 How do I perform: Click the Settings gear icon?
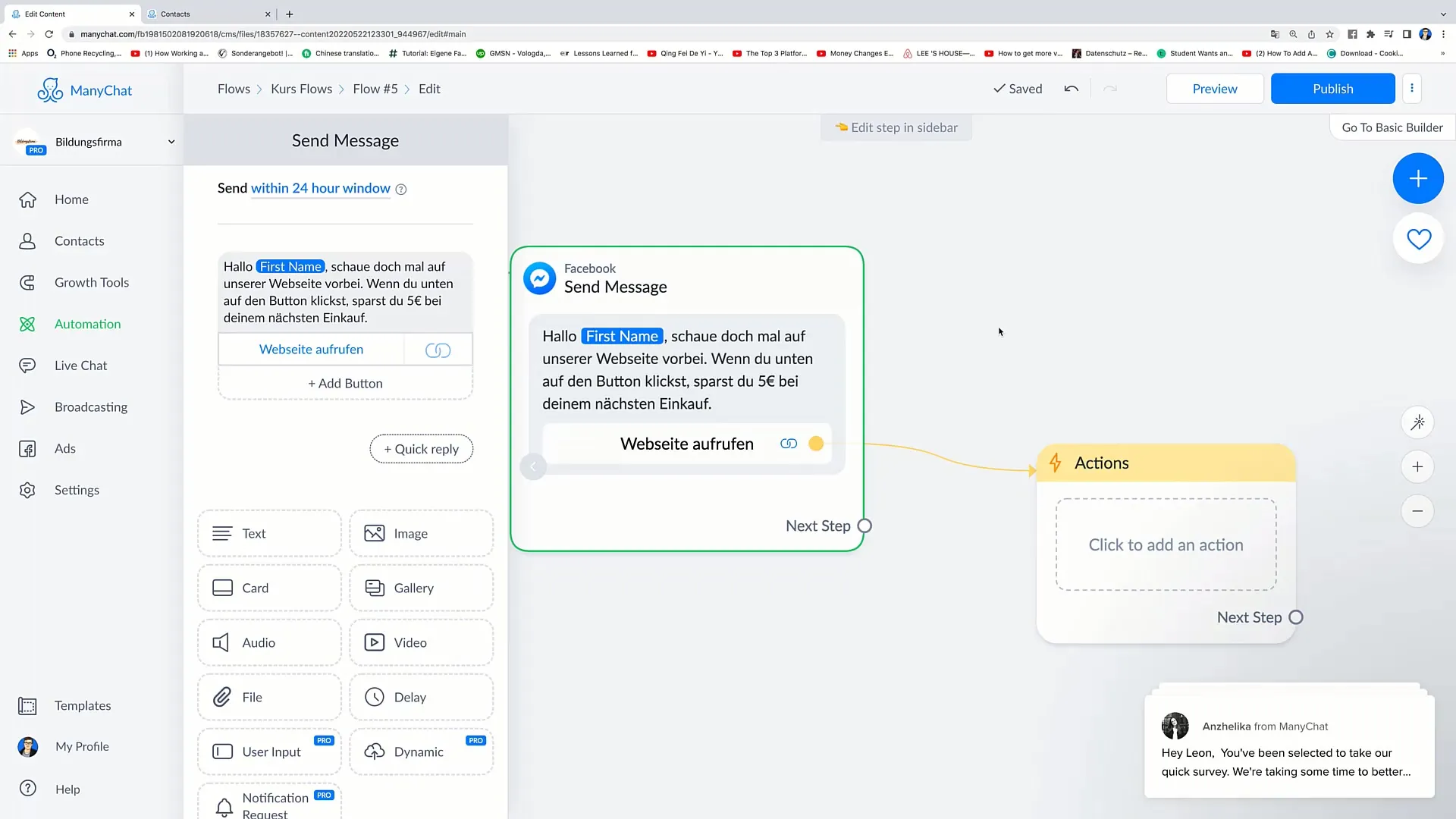click(27, 491)
